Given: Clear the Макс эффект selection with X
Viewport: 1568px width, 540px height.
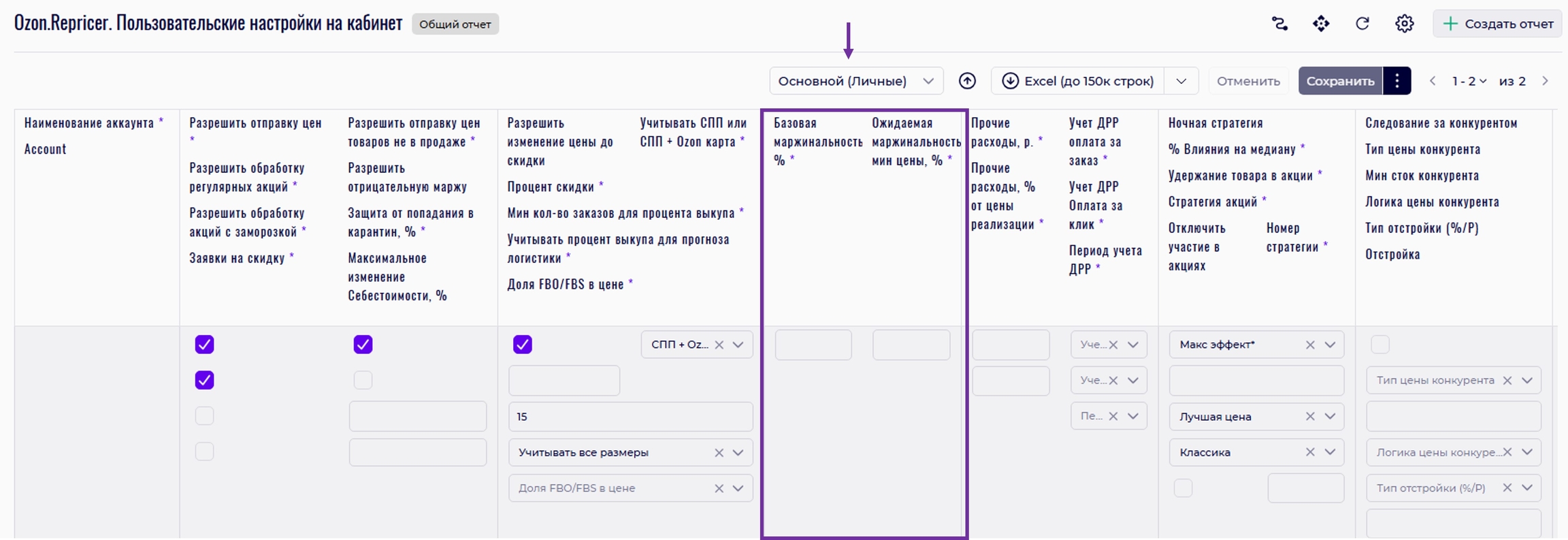Looking at the screenshot, I should (1310, 345).
